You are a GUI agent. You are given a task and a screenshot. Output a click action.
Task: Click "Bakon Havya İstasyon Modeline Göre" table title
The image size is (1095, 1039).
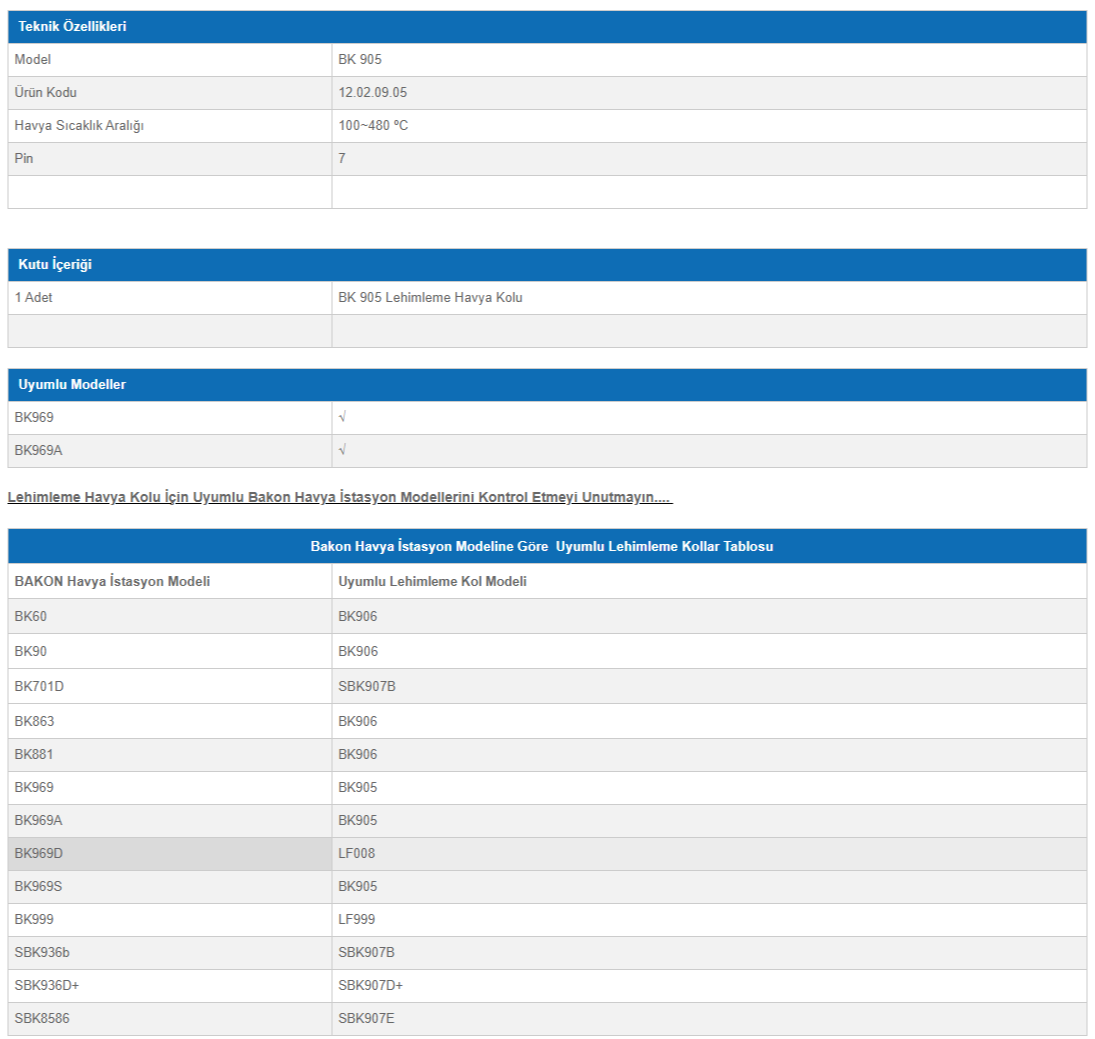point(542,547)
